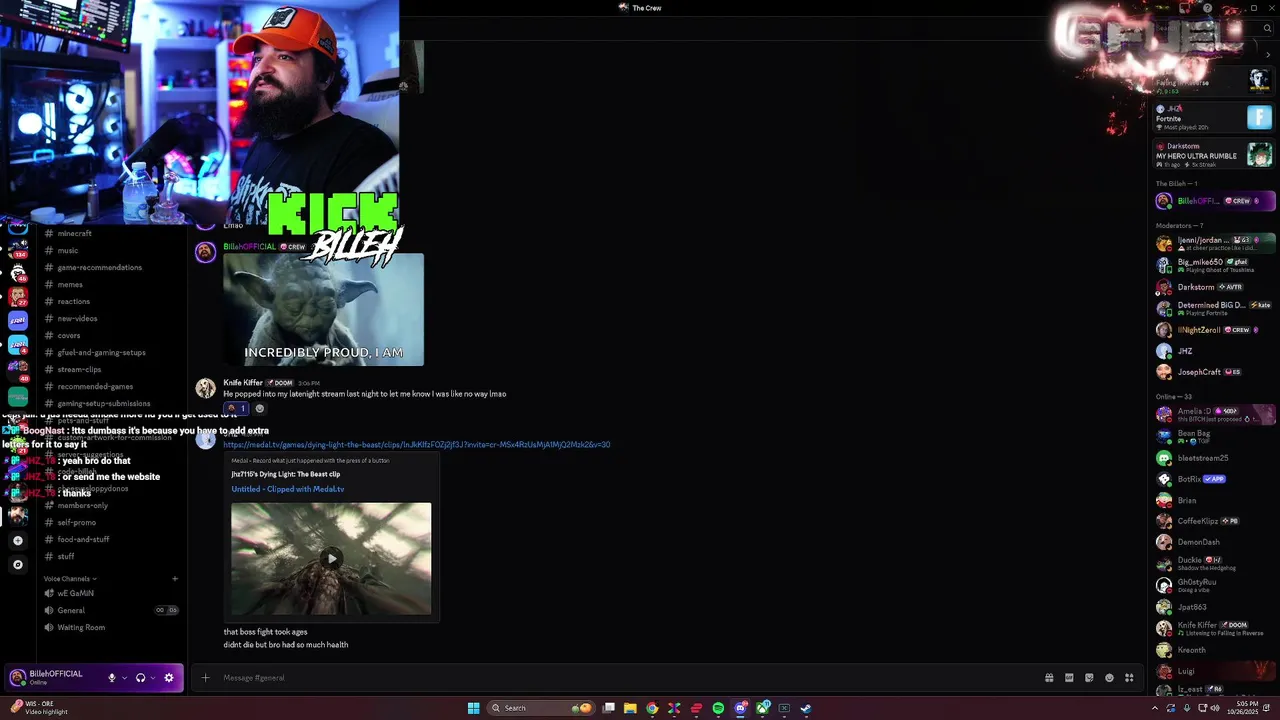Open Discord User Settings gear
Image resolution: width=1280 pixels, height=720 pixels.
(x=169, y=677)
